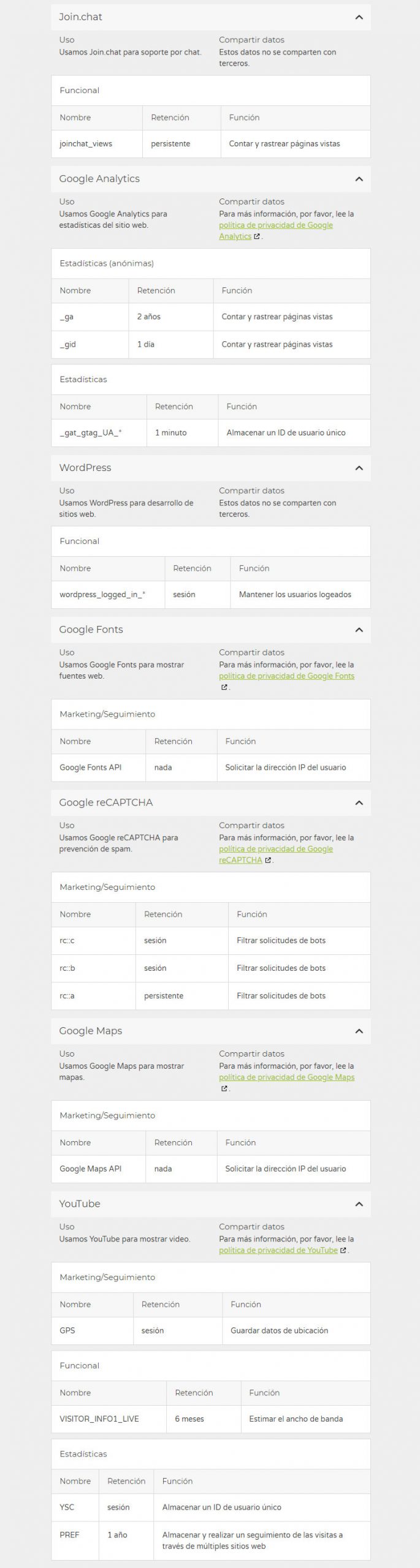Click external-link icon after Google Maps policy
This screenshot has height=1568, width=420.
(224, 1088)
